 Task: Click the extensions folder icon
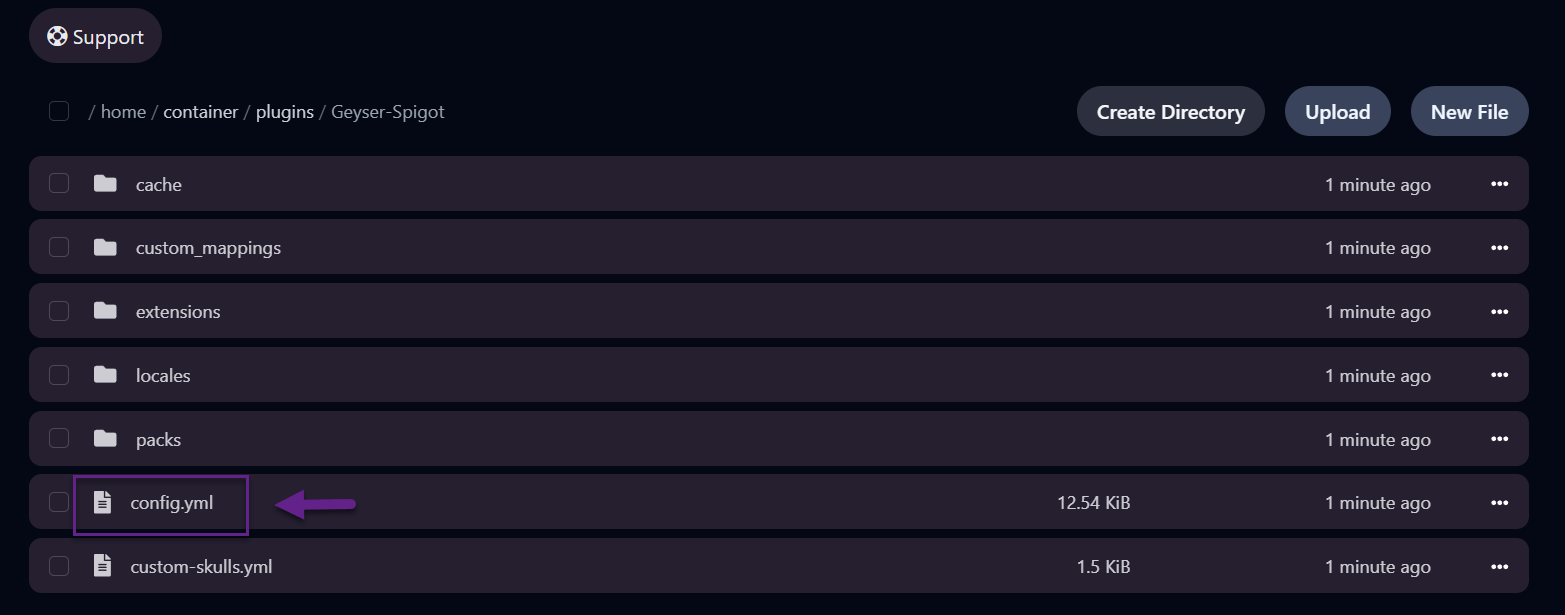pyautogui.click(x=105, y=311)
